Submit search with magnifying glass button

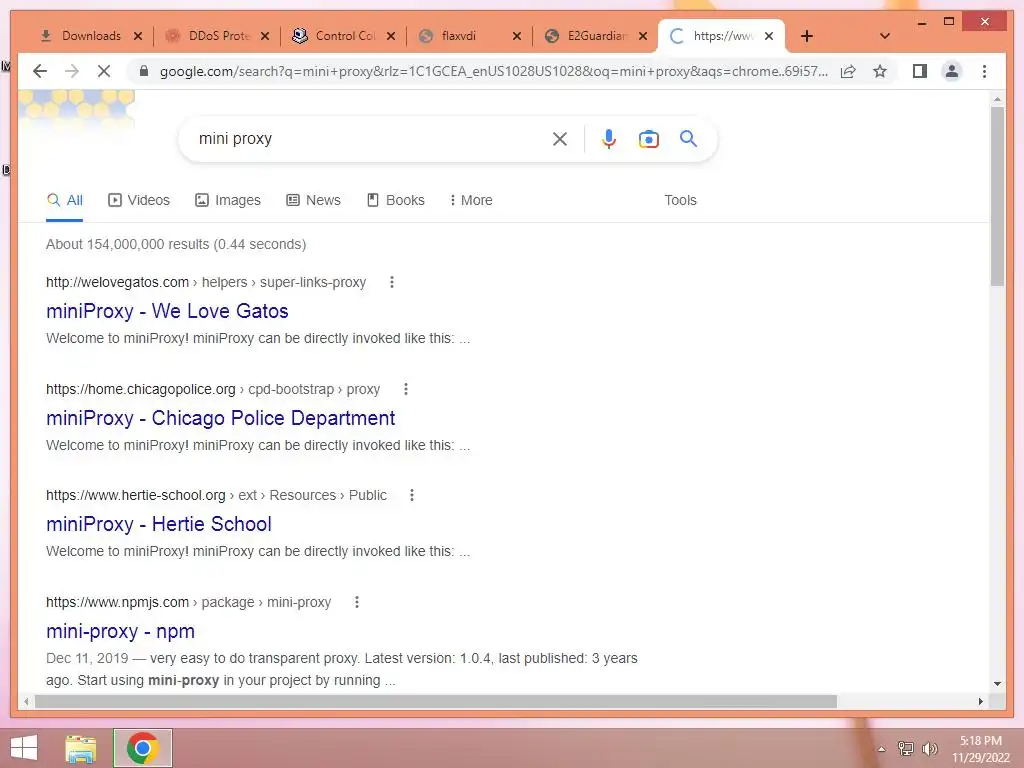click(x=688, y=138)
